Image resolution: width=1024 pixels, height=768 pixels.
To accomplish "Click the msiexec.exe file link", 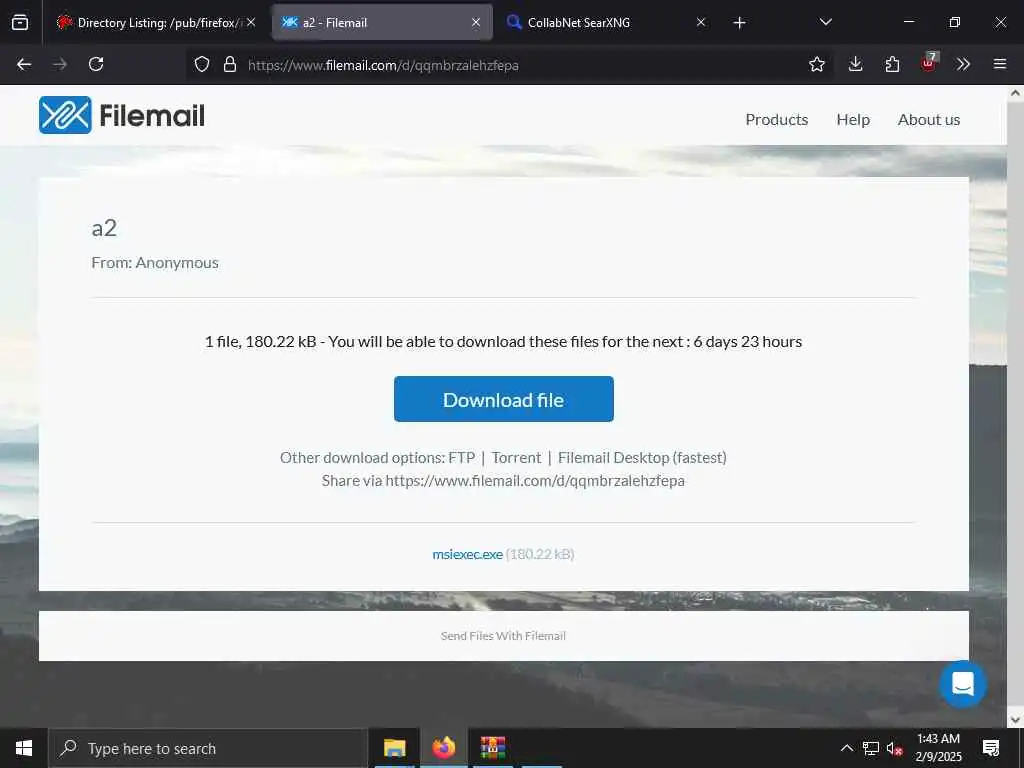I will coord(468,554).
